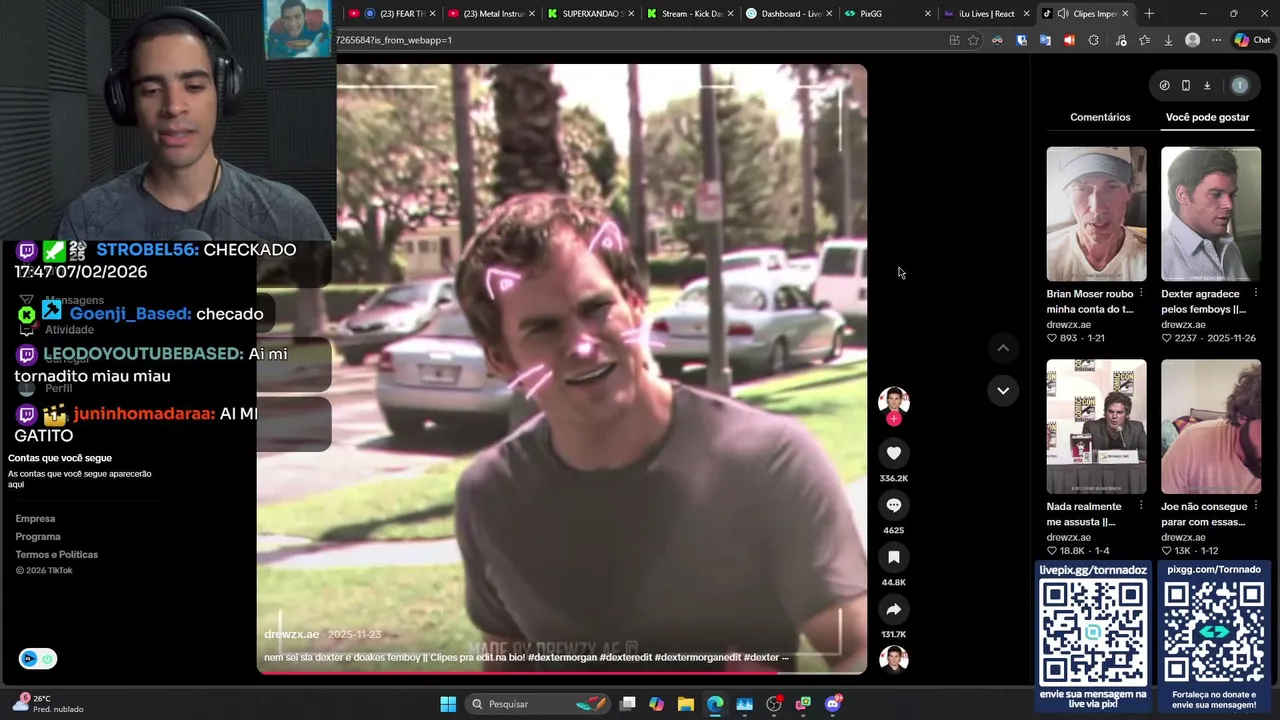Open drewzx.ae profile from video caption
Image resolution: width=1280 pixels, height=720 pixels.
point(291,634)
